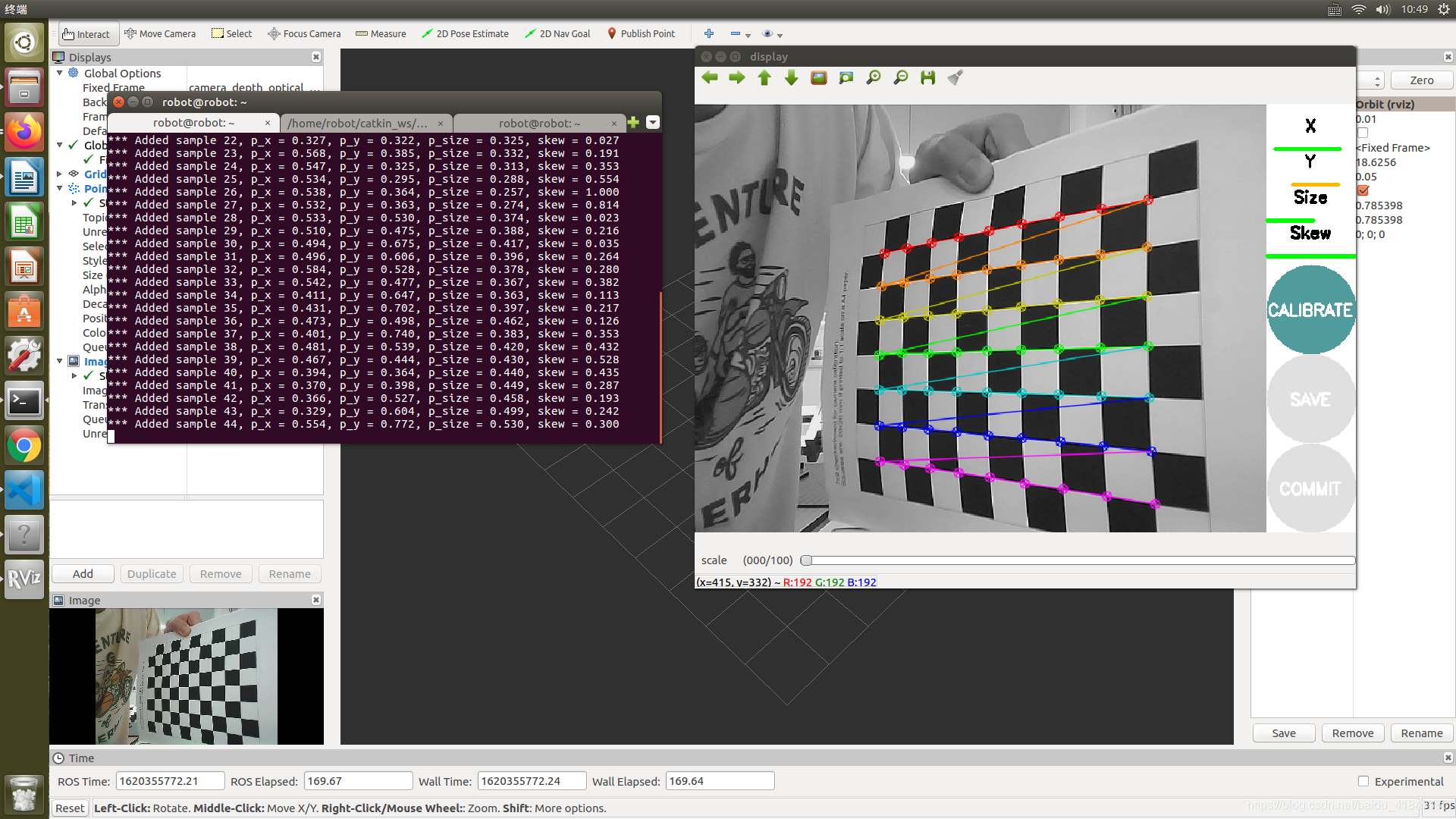
Task: Switch to third robot@robot terminal tab
Action: click(539, 123)
